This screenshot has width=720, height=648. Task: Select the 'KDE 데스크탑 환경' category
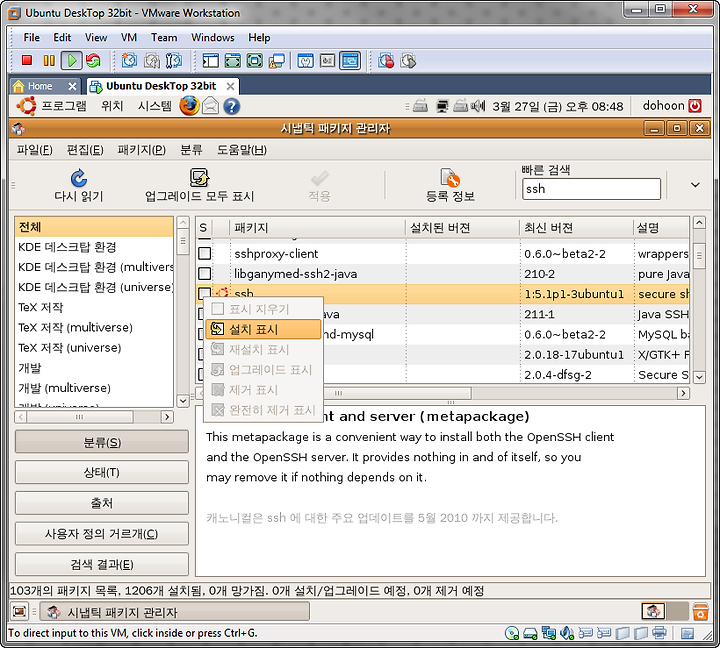[x=94, y=247]
